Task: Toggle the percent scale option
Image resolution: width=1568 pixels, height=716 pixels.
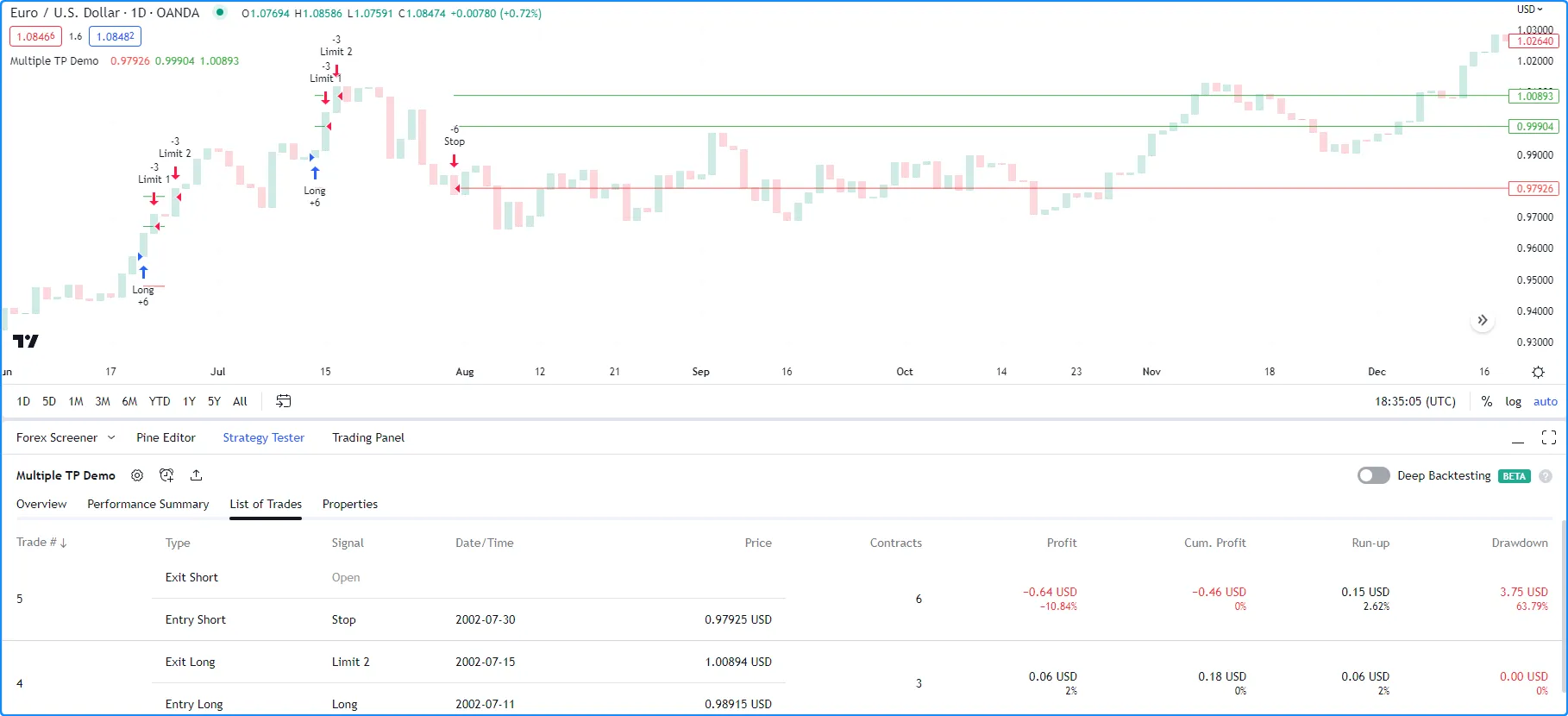Action: [x=1487, y=401]
